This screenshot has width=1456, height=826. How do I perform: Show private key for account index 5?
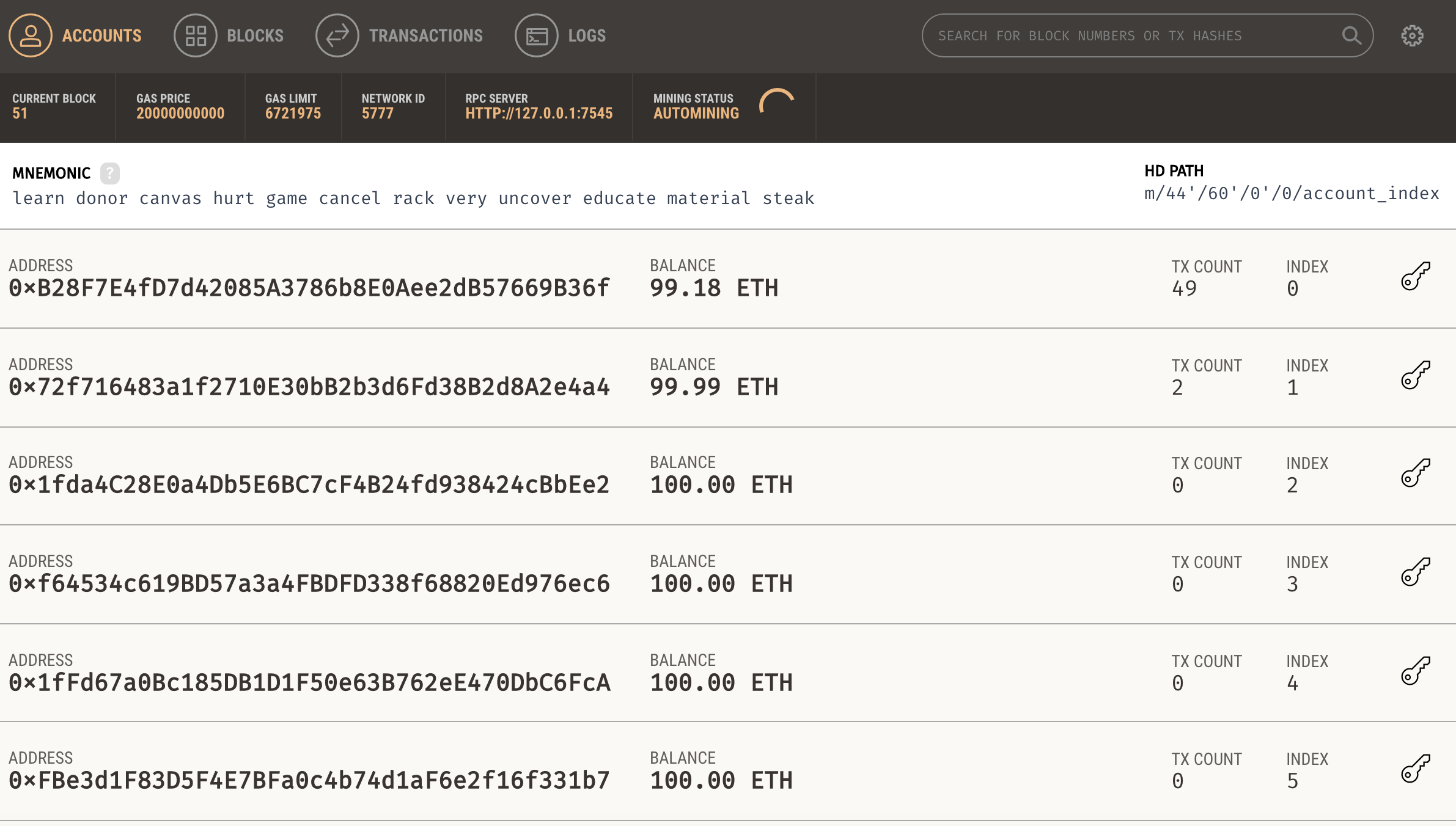[x=1415, y=769]
